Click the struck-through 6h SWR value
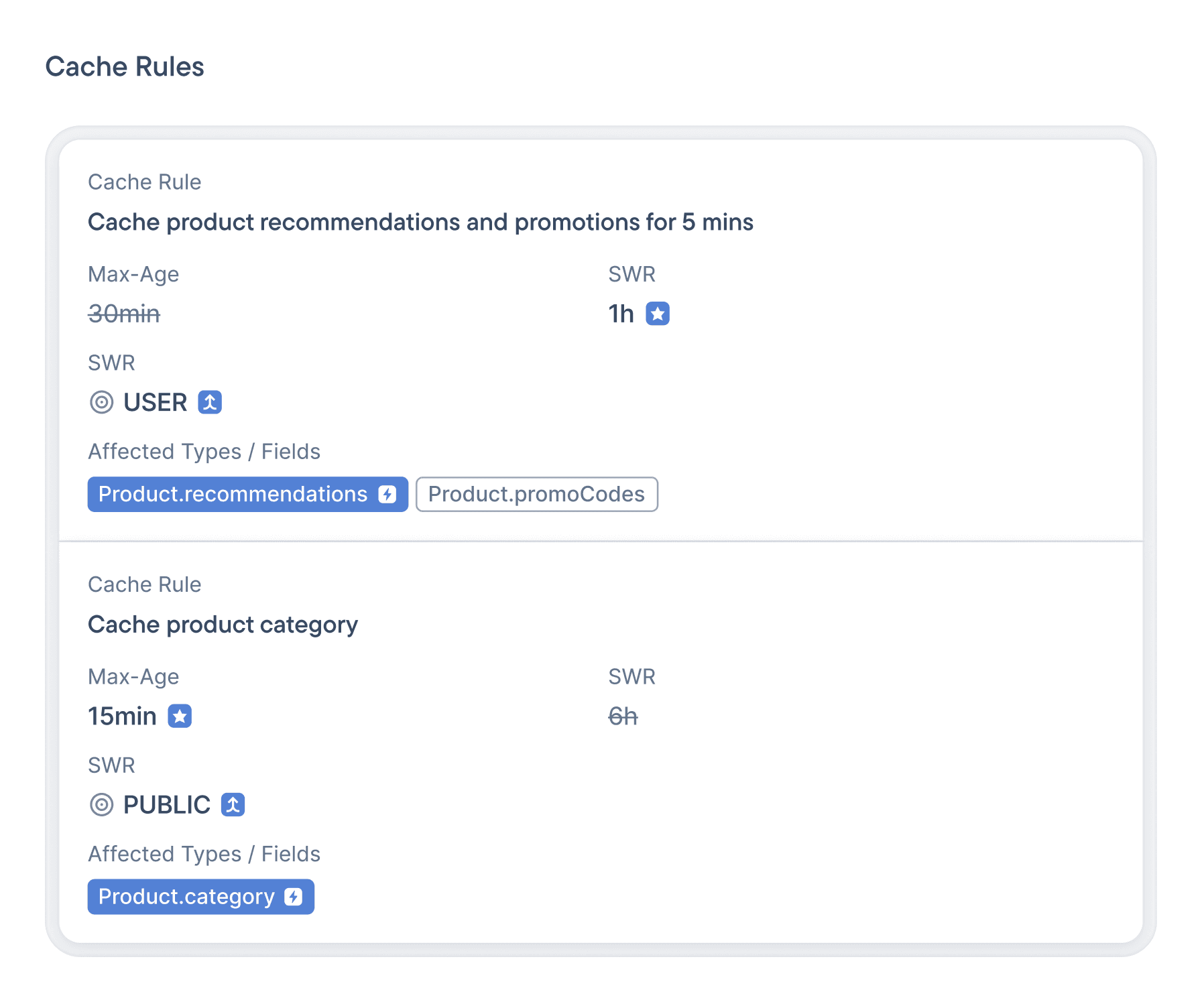 click(x=623, y=716)
